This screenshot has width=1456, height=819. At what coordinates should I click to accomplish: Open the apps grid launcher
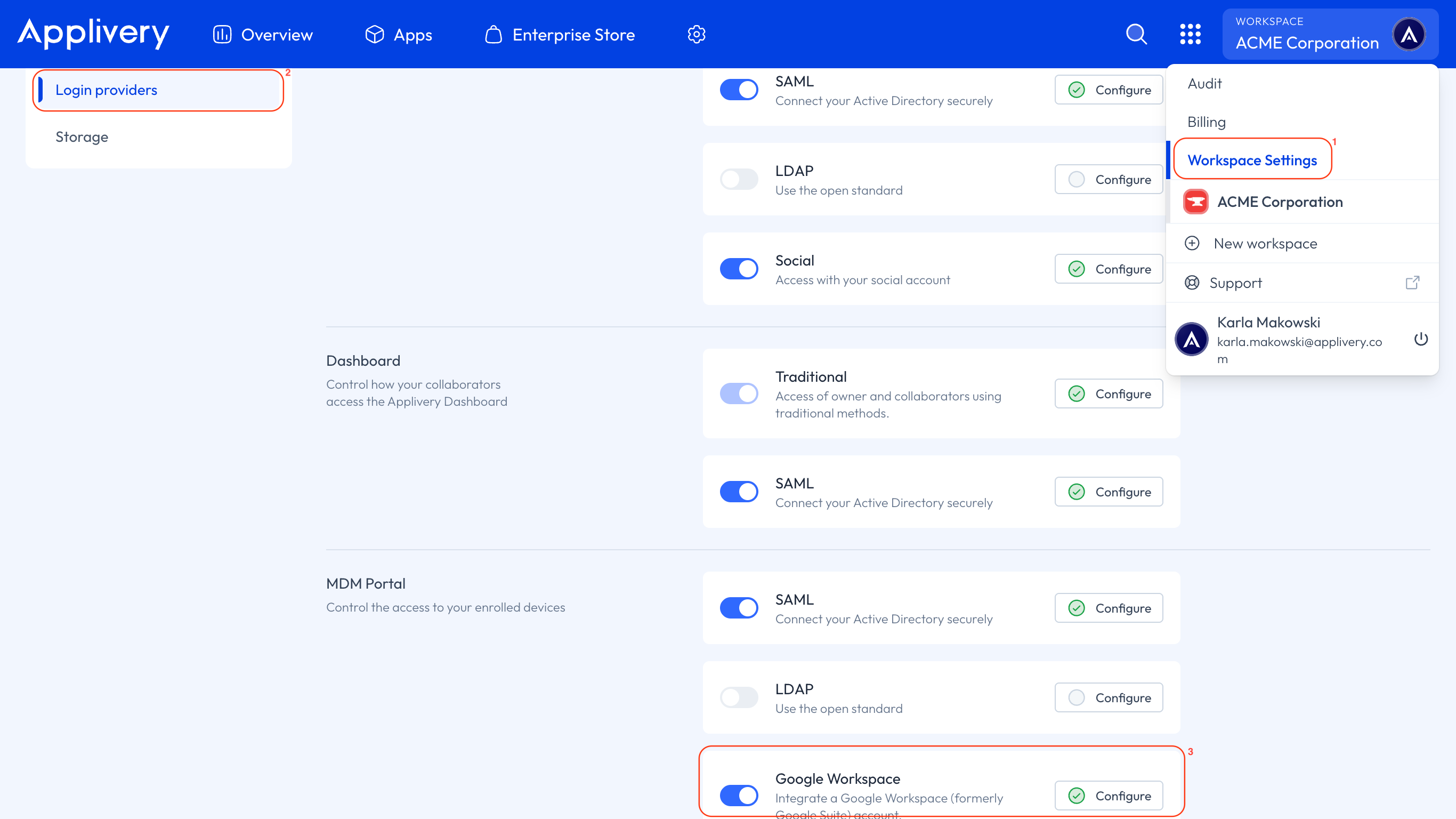pyautogui.click(x=1191, y=34)
